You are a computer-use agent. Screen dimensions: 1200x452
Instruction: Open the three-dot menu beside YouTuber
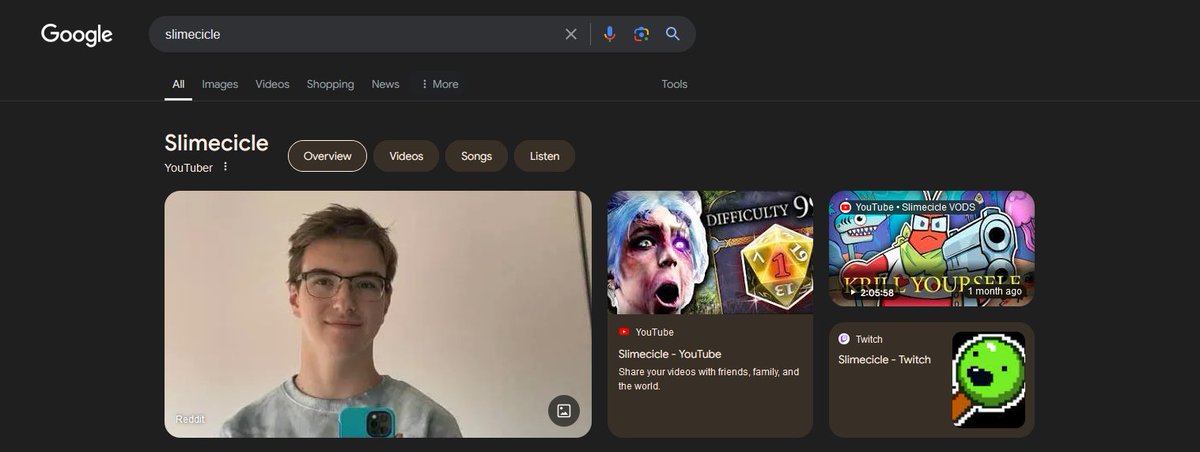pyautogui.click(x=225, y=167)
